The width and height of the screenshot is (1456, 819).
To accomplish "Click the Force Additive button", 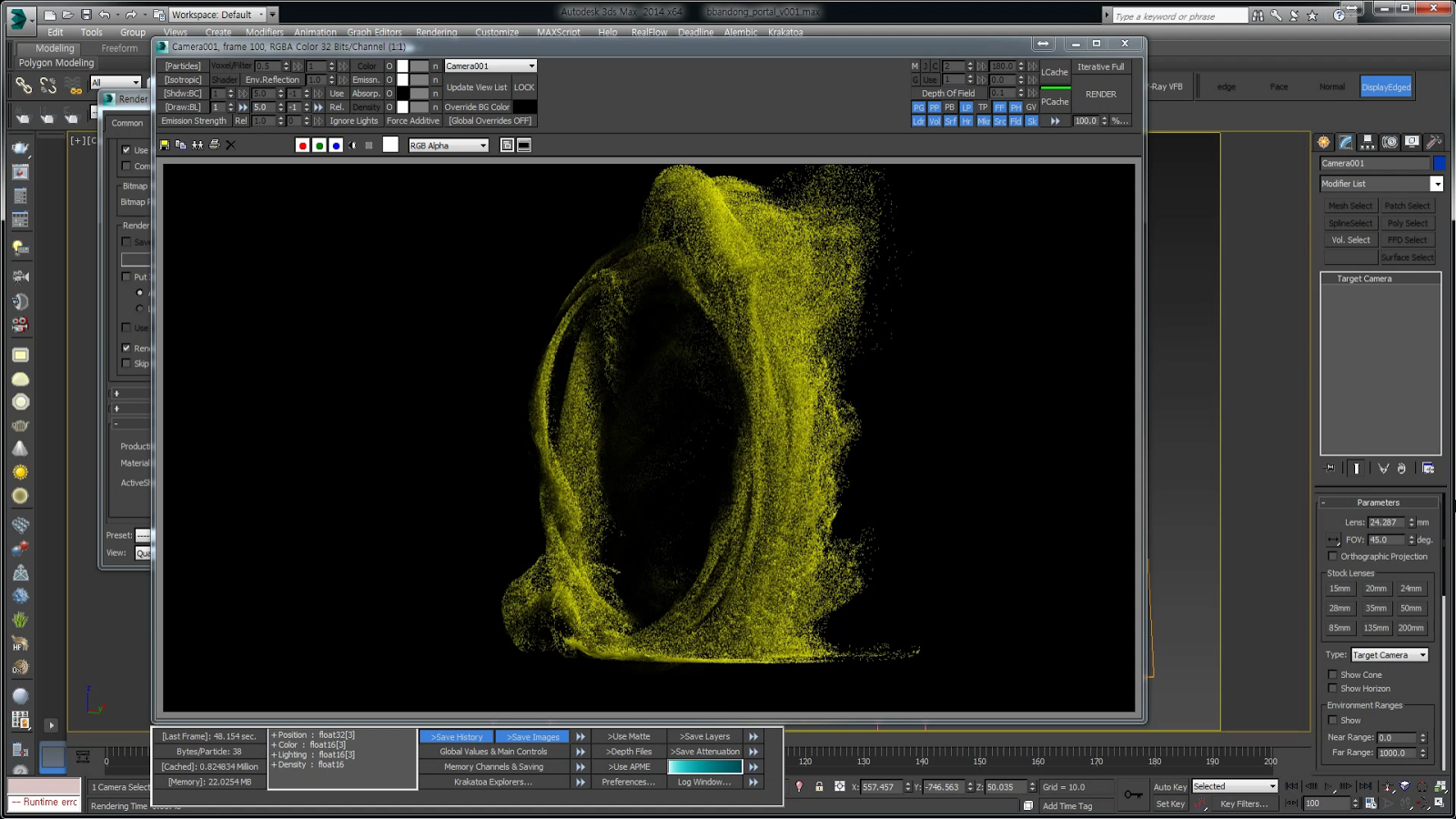I will point(412,121).
